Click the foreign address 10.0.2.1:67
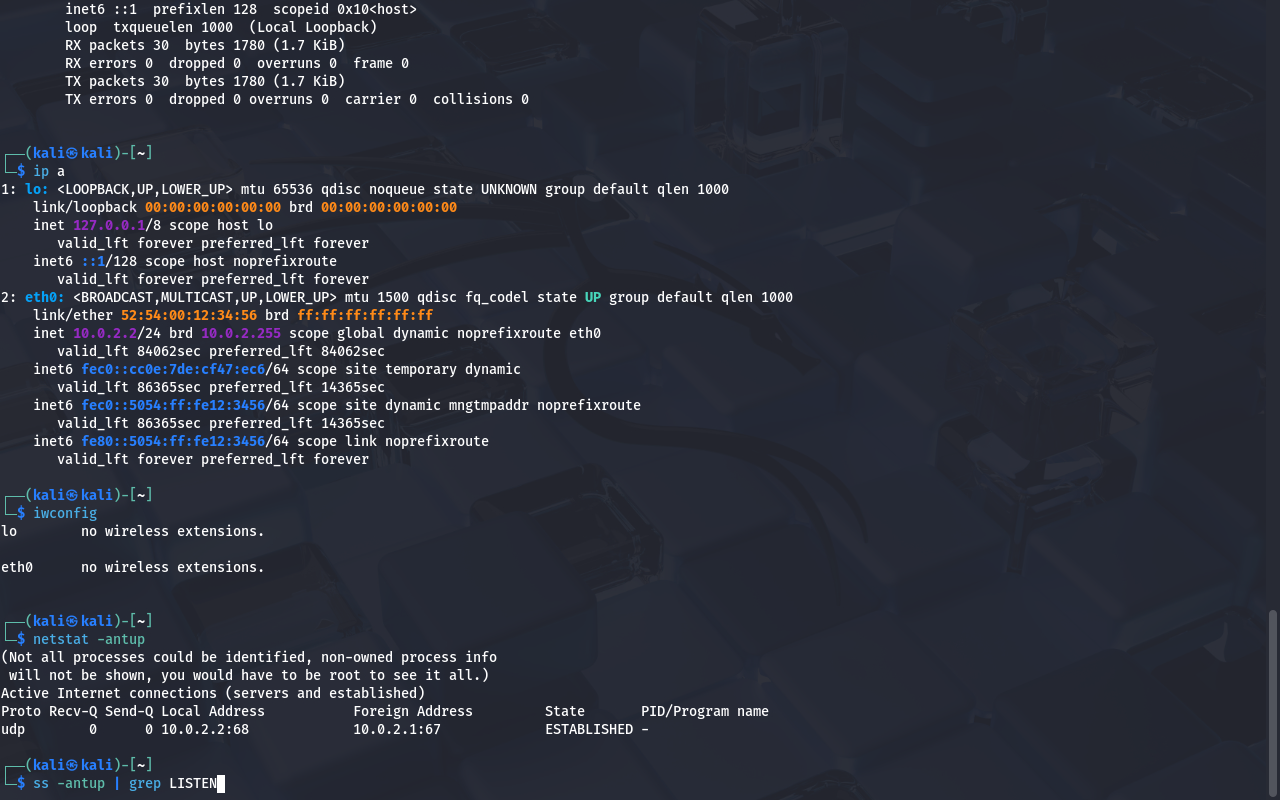This screenshot has width=1280, height=800. coord(397,729)
